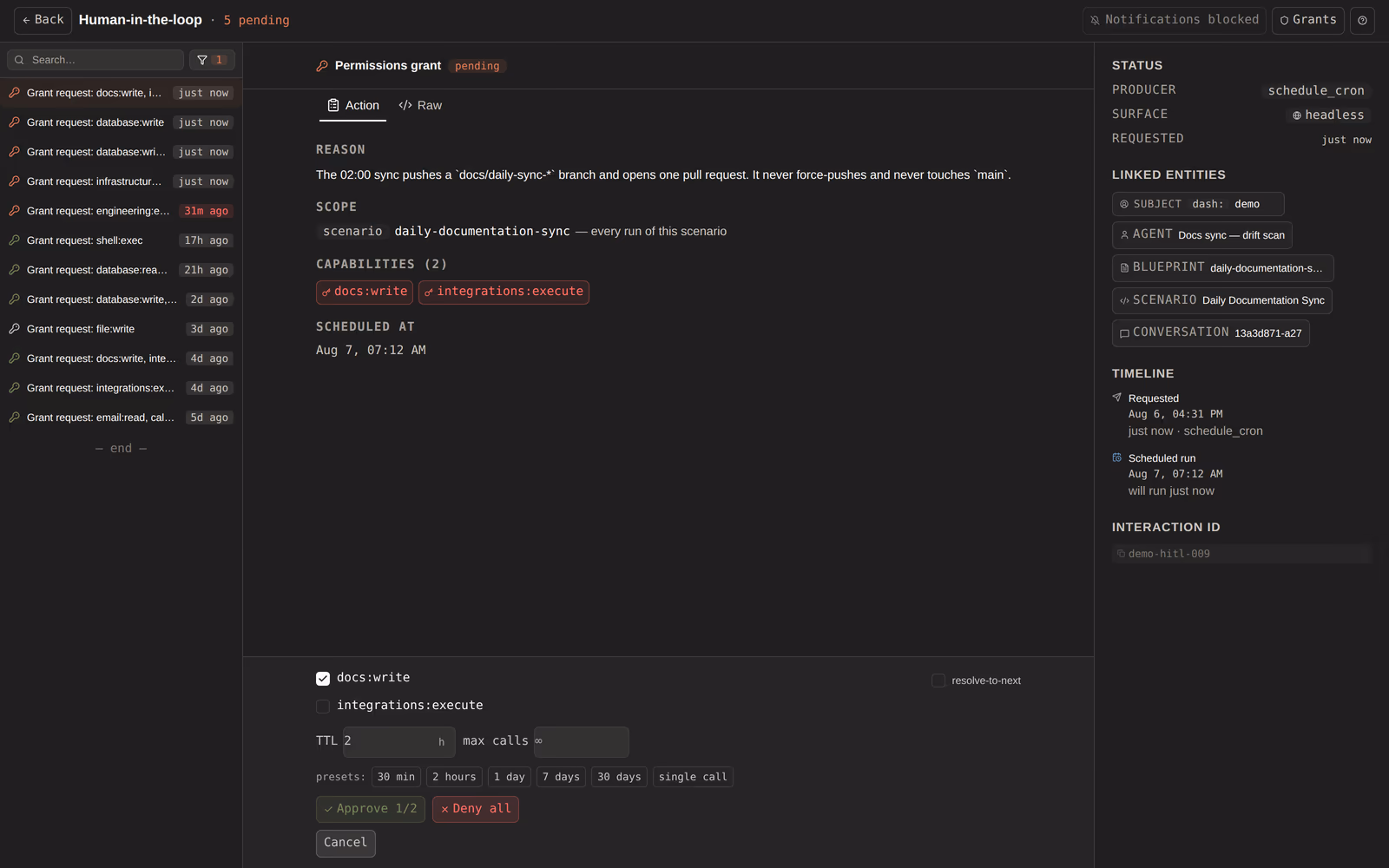Select the Action tab
Screen dimensions: 1389x868
click(353, 106)
